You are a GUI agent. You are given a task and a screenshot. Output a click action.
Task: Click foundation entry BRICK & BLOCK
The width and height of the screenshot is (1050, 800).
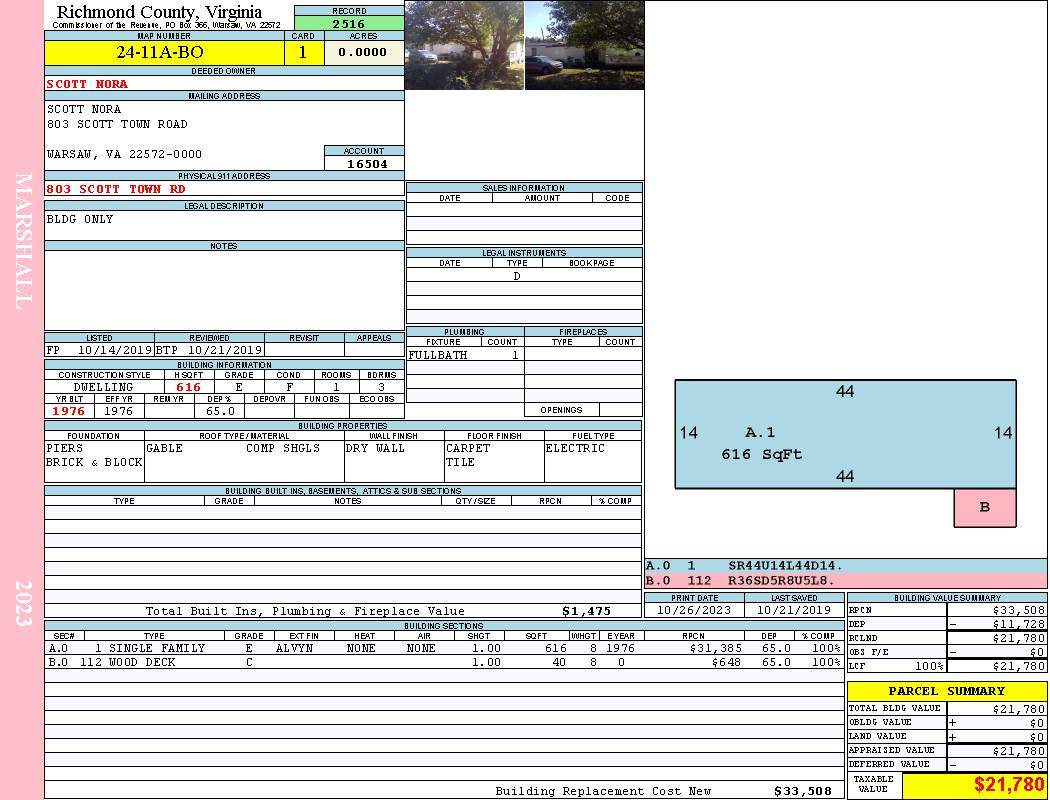pos(94,462)
